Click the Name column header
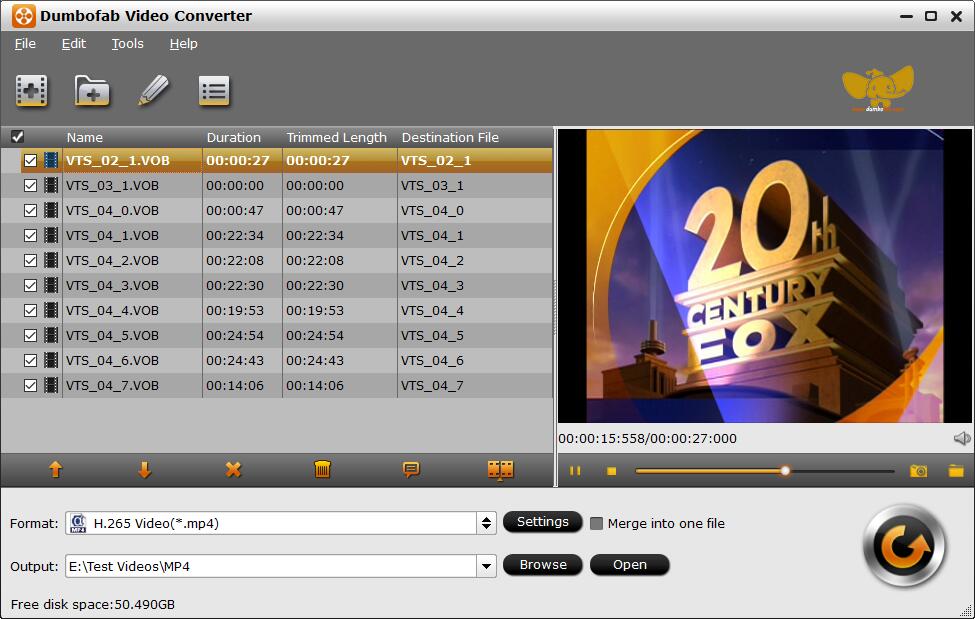The height and width of the screenshot is (619, 975). point(85,137)
